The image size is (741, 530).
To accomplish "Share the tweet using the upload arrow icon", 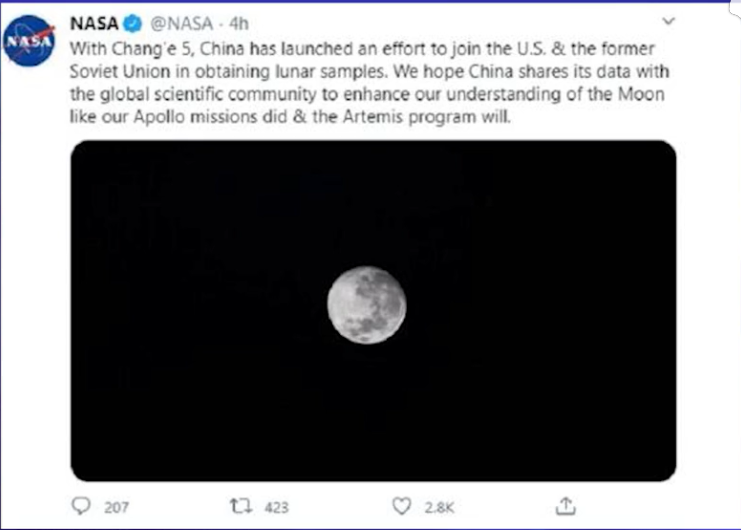I will [567, 506].
